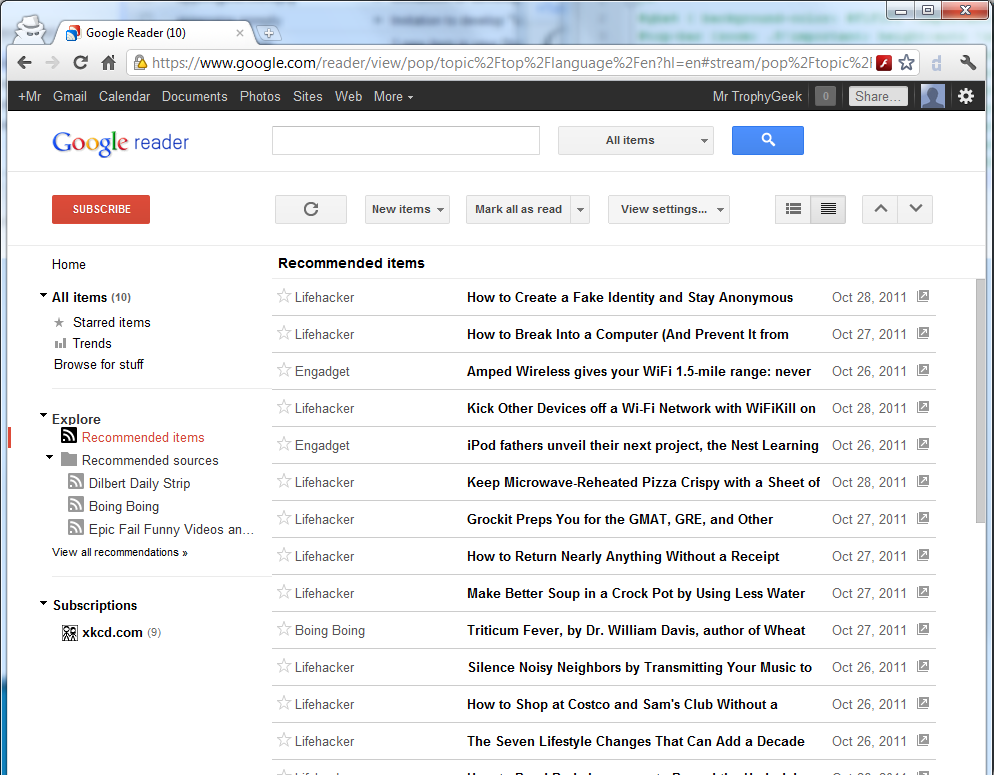The height and width of the screenshot is (775, 994).
Task: Open Sites from the top bar
Action: pos(307,96)
